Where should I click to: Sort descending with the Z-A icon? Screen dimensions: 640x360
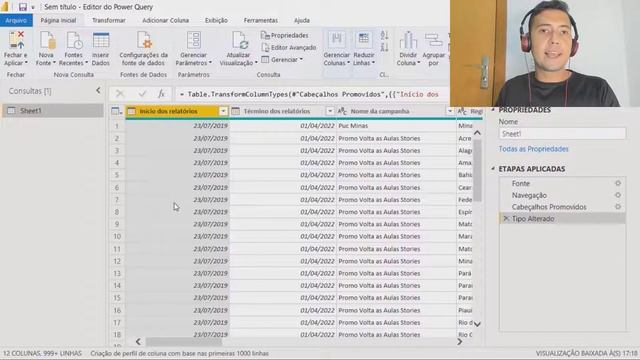[384, 47]
